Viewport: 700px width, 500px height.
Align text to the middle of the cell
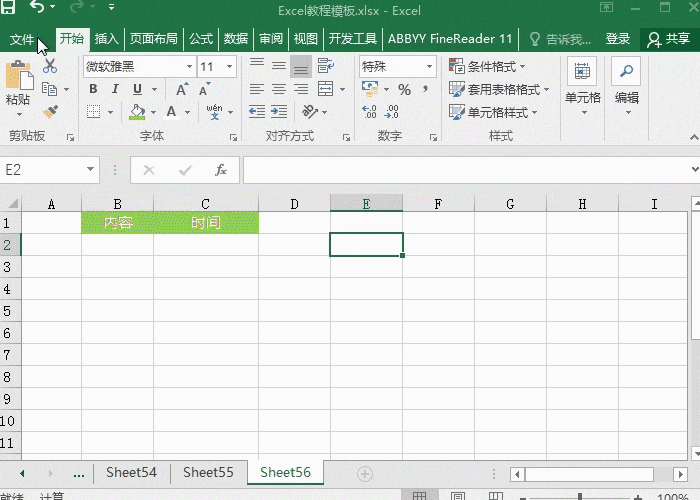(x=279, y=66)
